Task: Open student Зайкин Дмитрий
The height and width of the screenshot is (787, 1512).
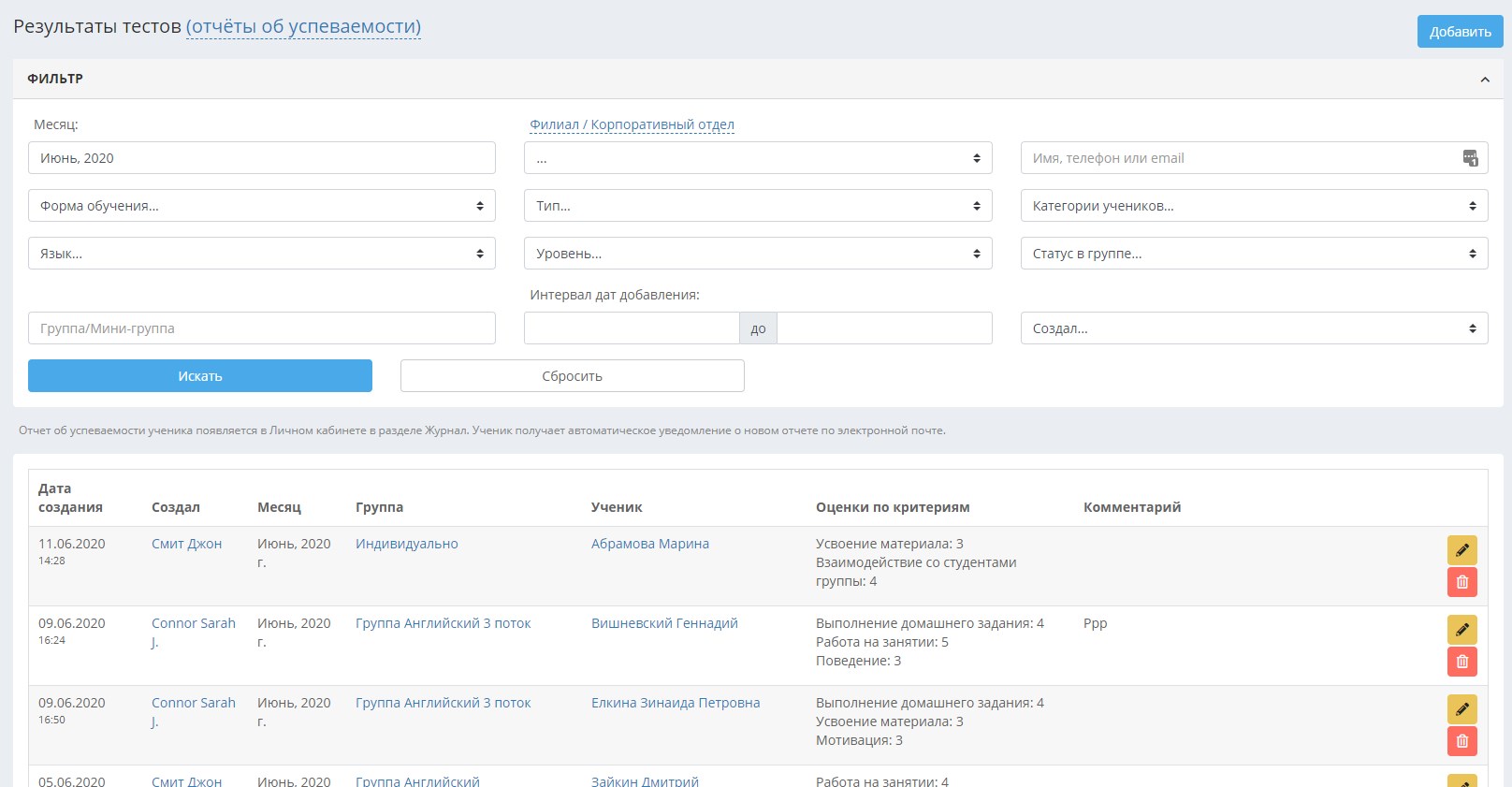Action: (x=645, y=781)
